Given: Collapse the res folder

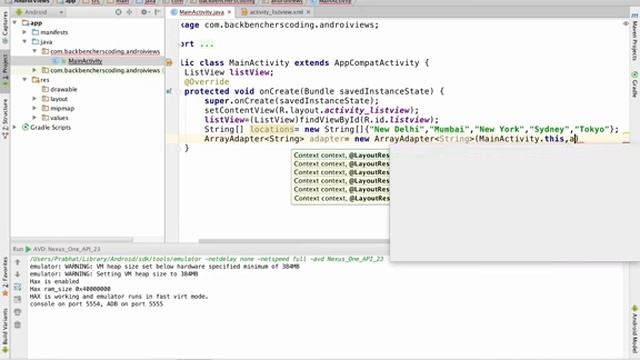Looking at the screenshot, I should coord(24,80).
